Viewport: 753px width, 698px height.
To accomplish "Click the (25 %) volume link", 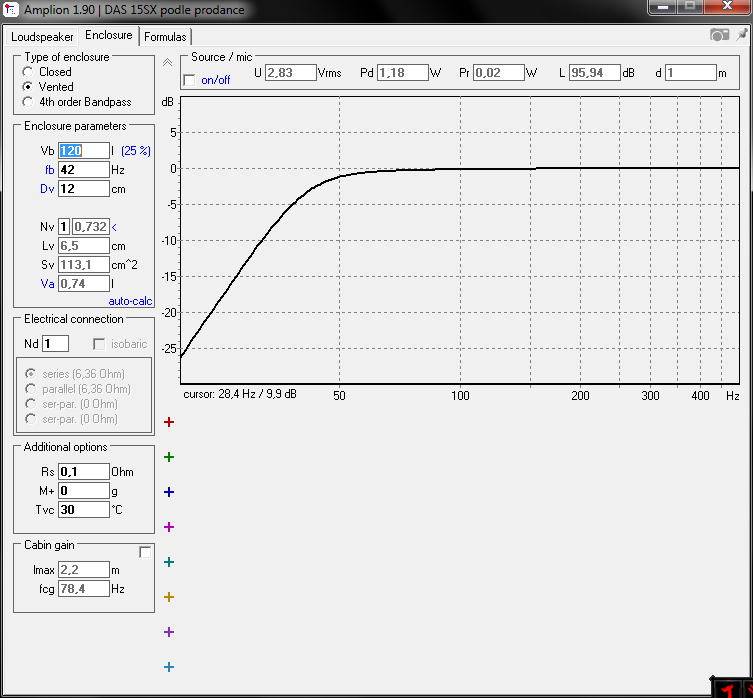I will click(x=136, y=151).
